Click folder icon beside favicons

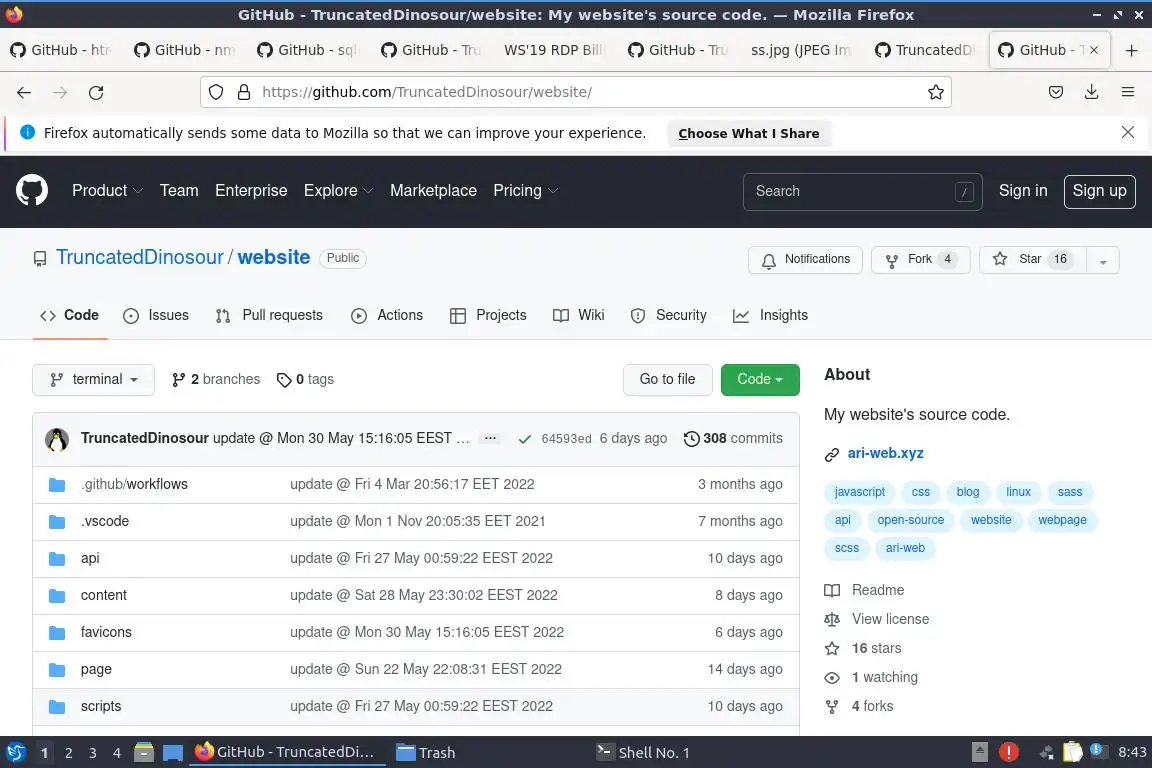click(57, 632)
